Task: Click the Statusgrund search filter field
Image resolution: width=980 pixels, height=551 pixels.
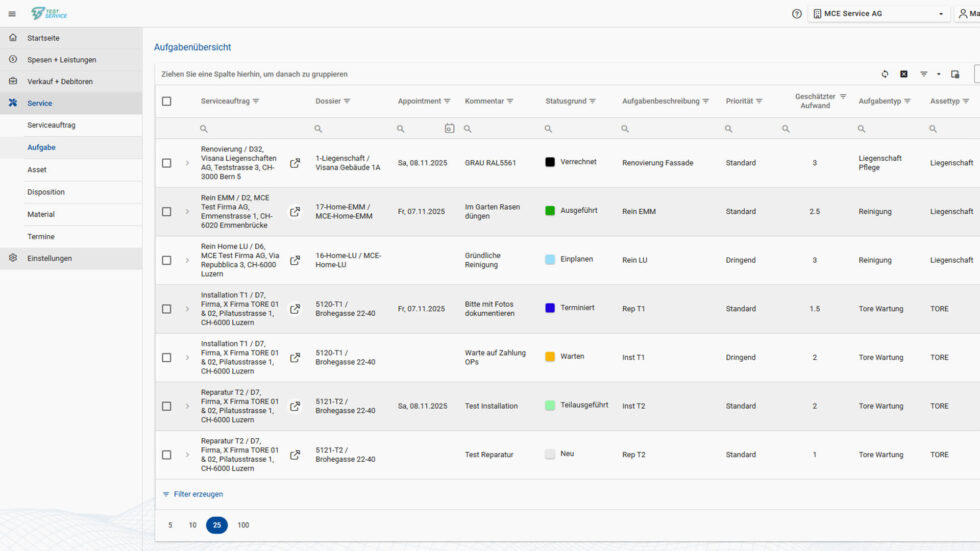Action: 579,129
